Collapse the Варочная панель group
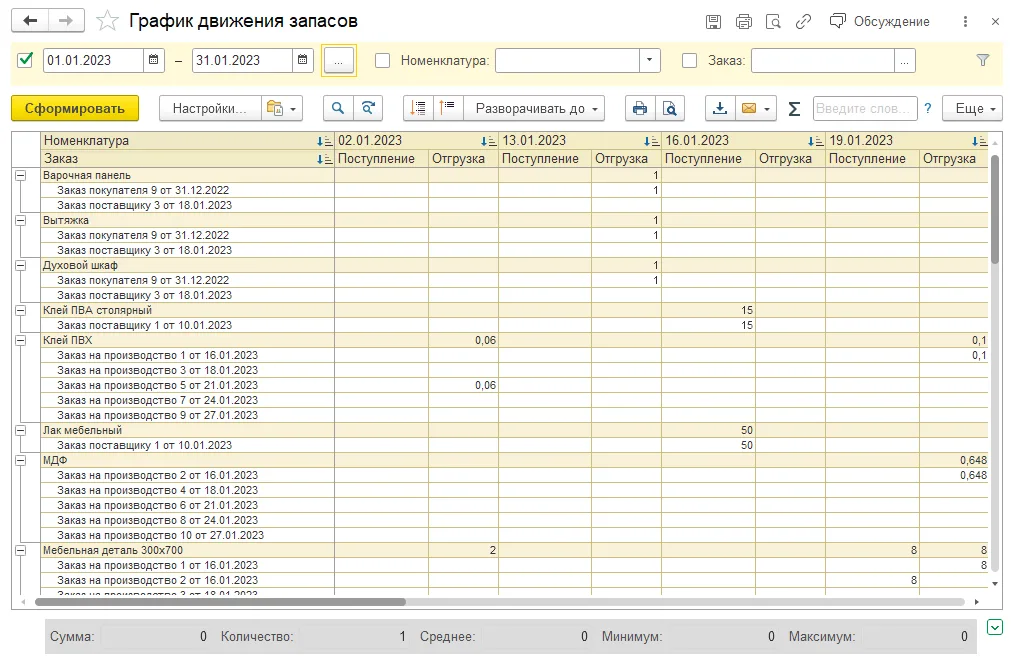Screen dimensions: 1011x662 pos(21,175)
